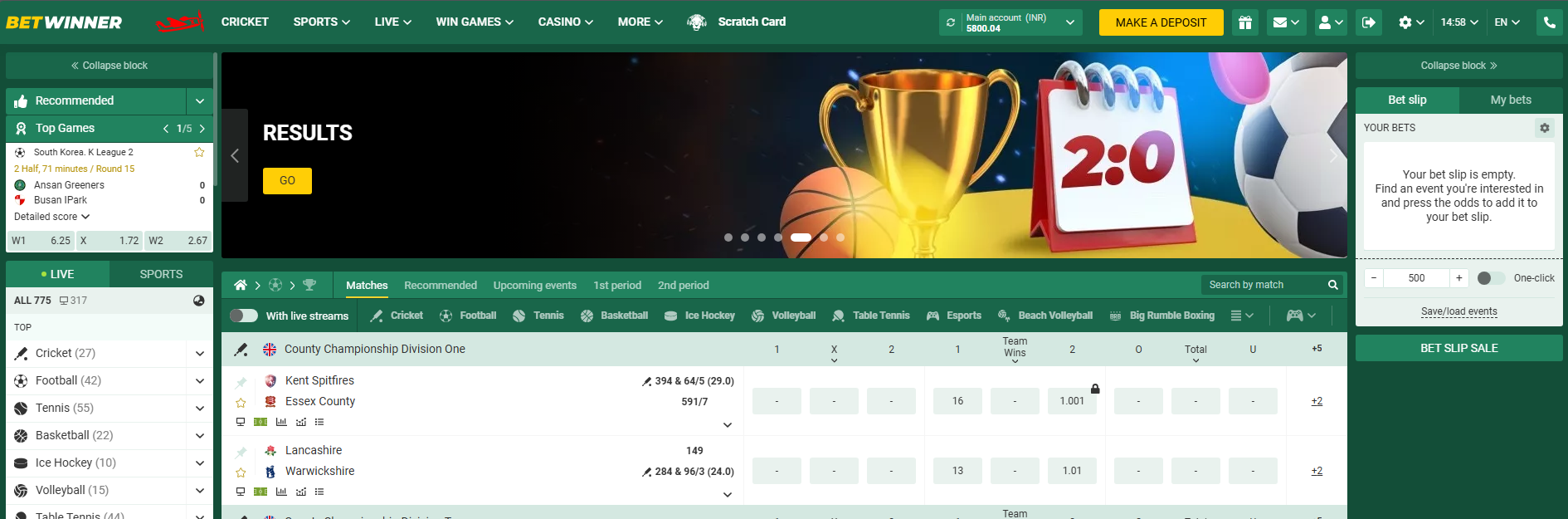Open bet slip settings gear
This screenshot has height=519, width=1568.
click(x=1544, y=128)
